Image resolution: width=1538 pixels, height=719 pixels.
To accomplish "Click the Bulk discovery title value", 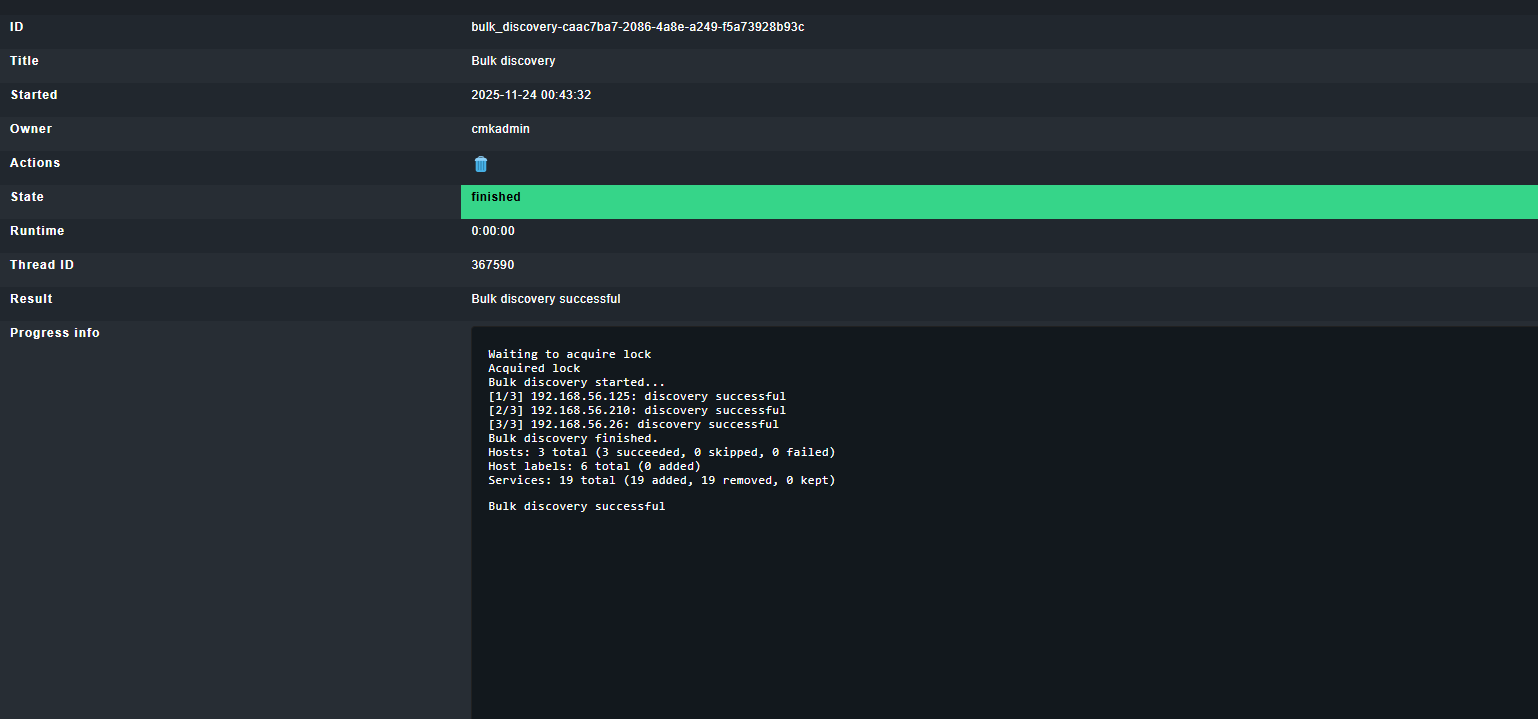I will 513,61.
